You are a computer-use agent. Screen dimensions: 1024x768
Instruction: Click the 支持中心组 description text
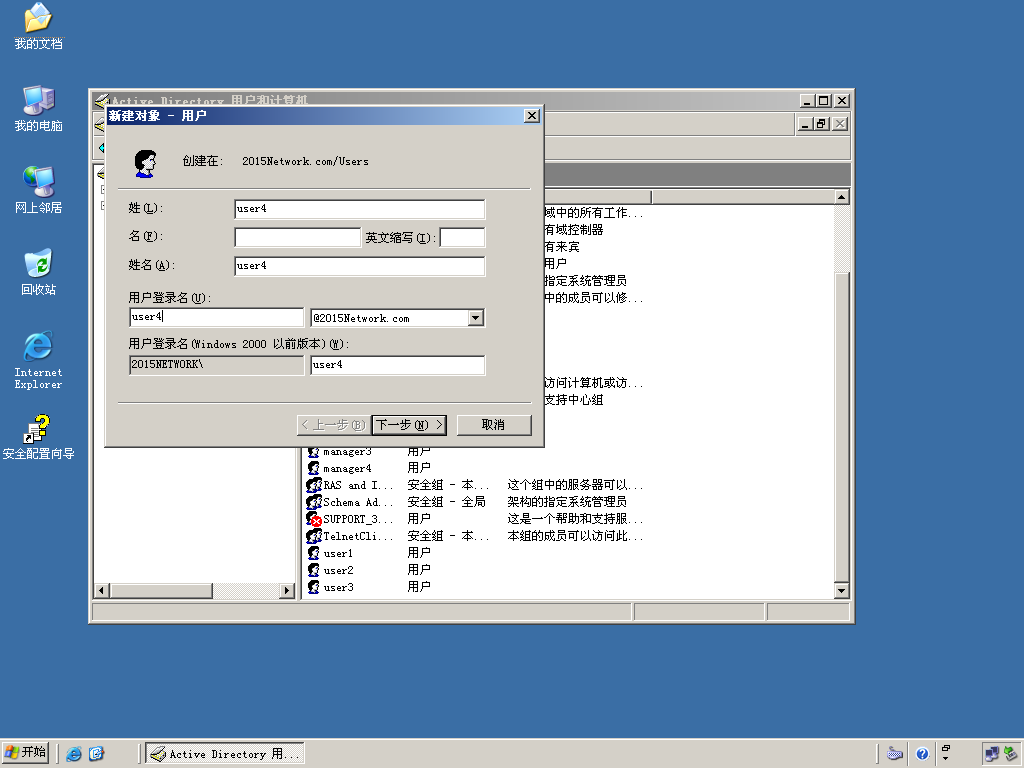pyautogui.click(x=573, y=400)
